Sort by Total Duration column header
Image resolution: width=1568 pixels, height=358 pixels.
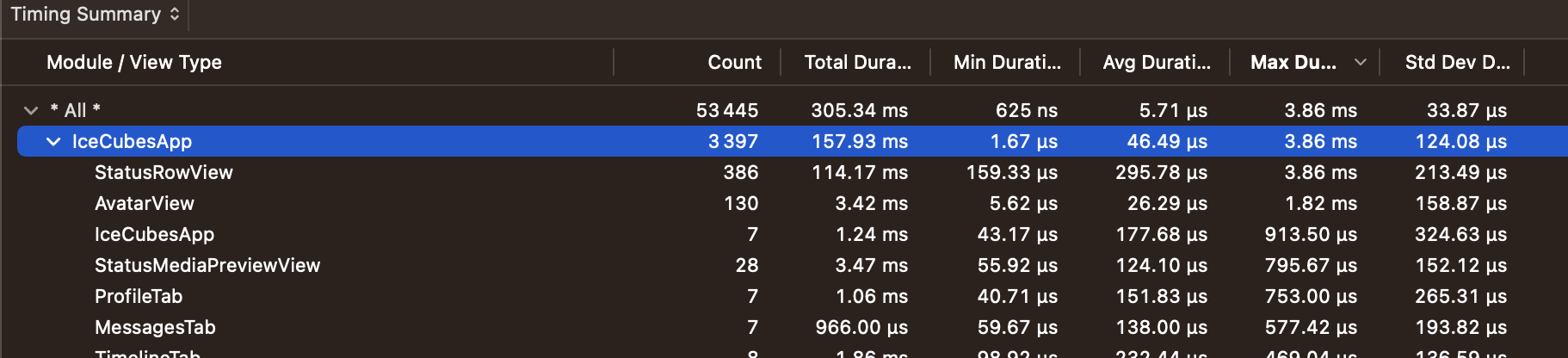click(x=857, y=62)
